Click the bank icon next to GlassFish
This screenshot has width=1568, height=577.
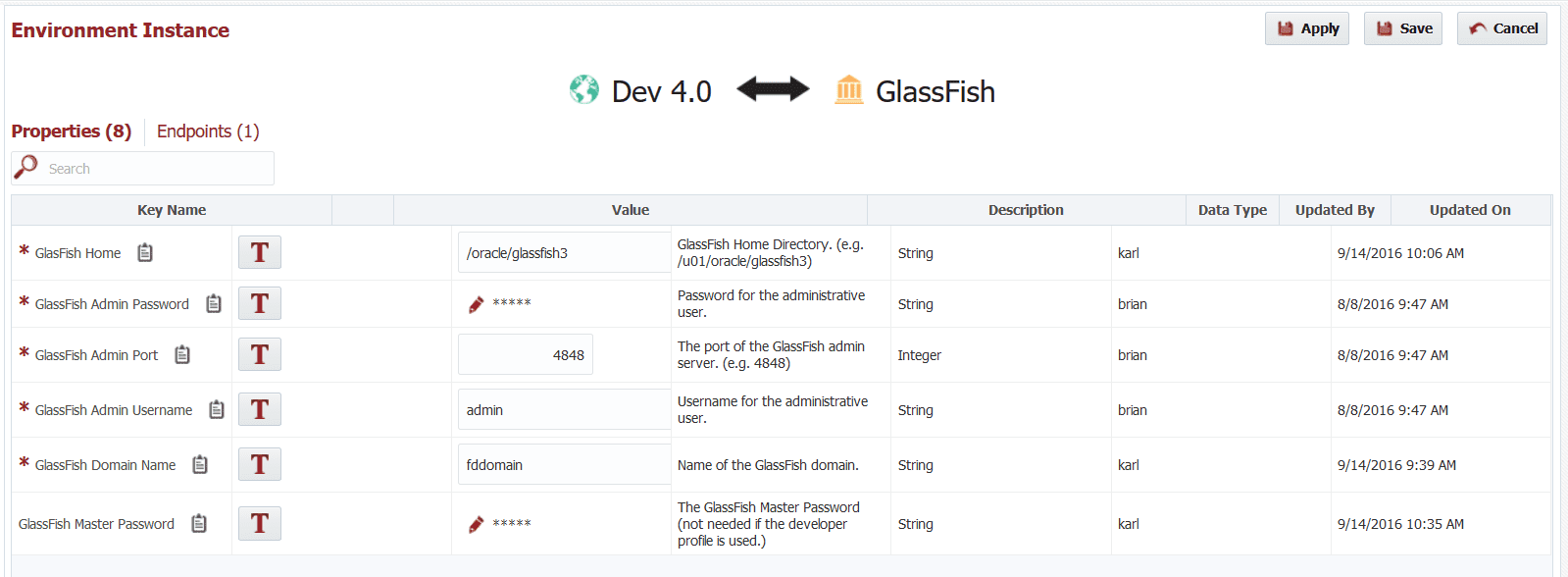849,90
